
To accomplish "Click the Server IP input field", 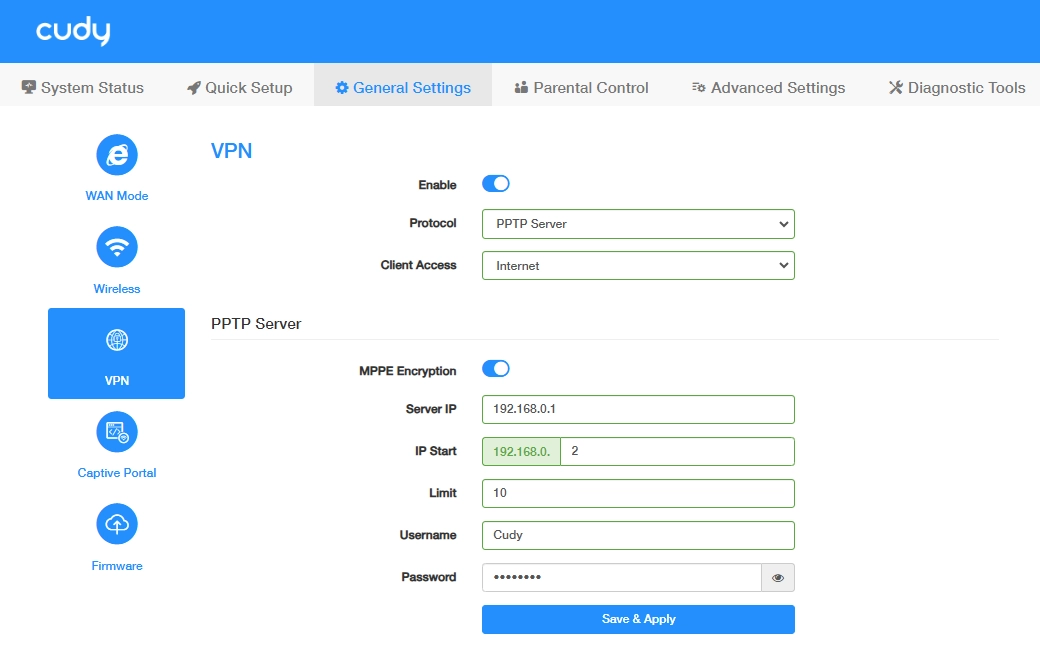I will (638, 409).
